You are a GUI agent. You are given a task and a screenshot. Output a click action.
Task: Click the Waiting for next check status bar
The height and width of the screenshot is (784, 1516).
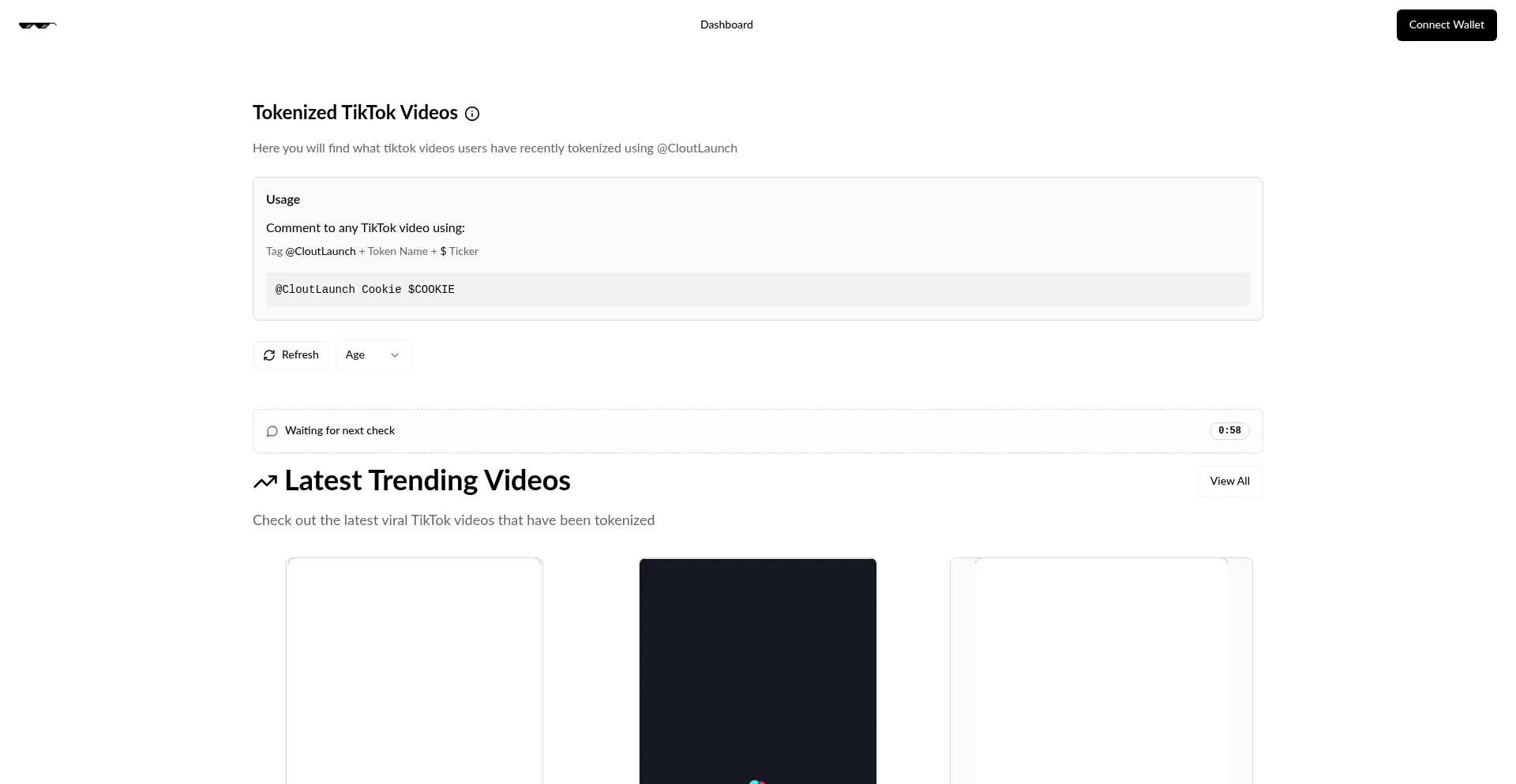tap(711, 431)
